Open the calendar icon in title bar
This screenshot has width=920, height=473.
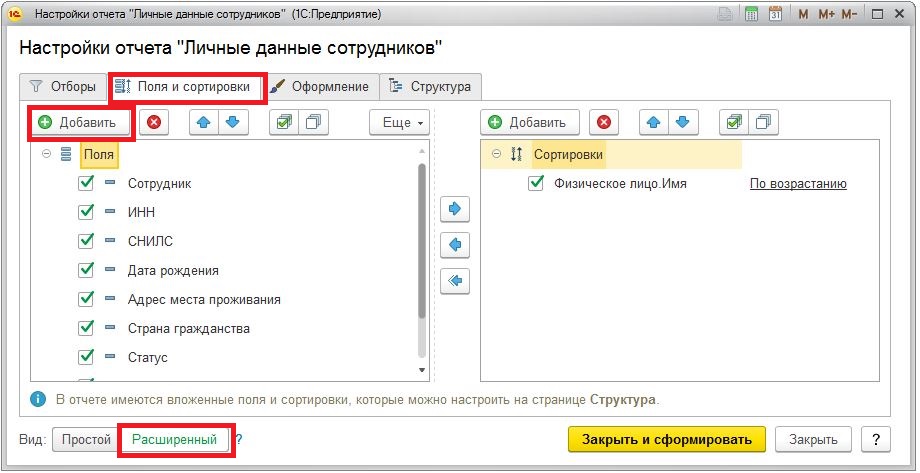pos(776,14)
